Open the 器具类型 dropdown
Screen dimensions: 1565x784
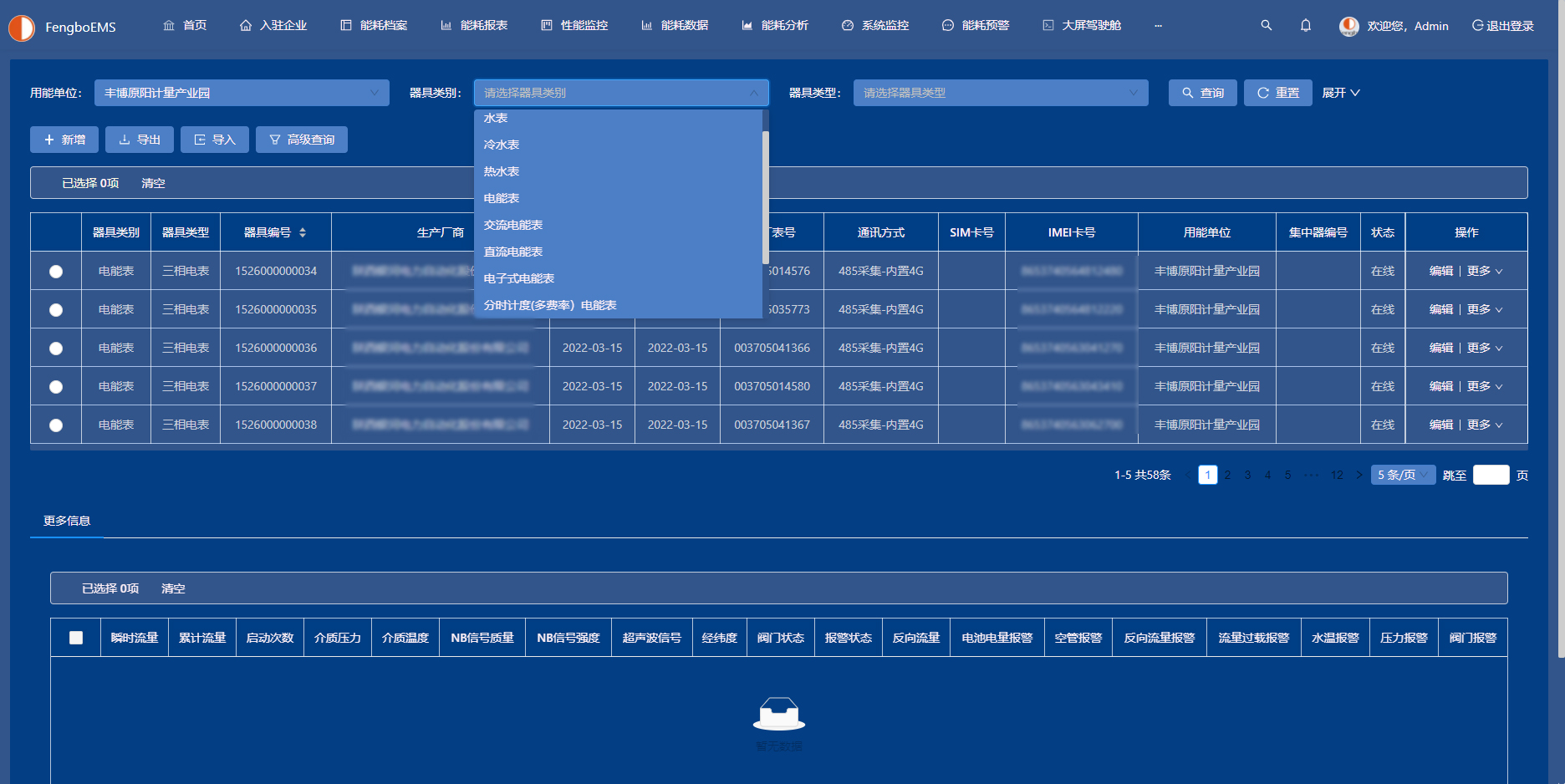click(1000, 93)
